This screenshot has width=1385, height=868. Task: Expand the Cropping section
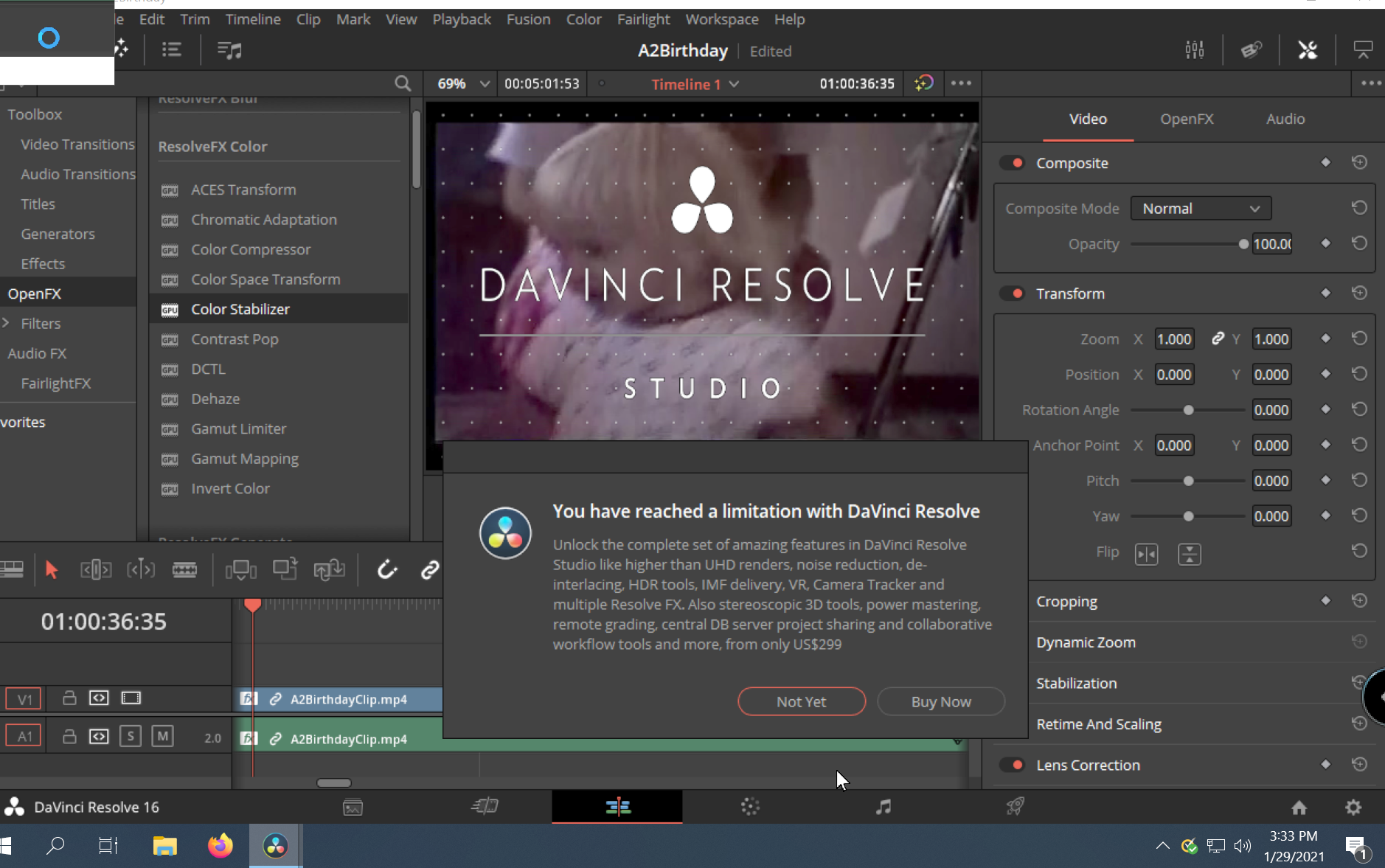point(1066,602)
